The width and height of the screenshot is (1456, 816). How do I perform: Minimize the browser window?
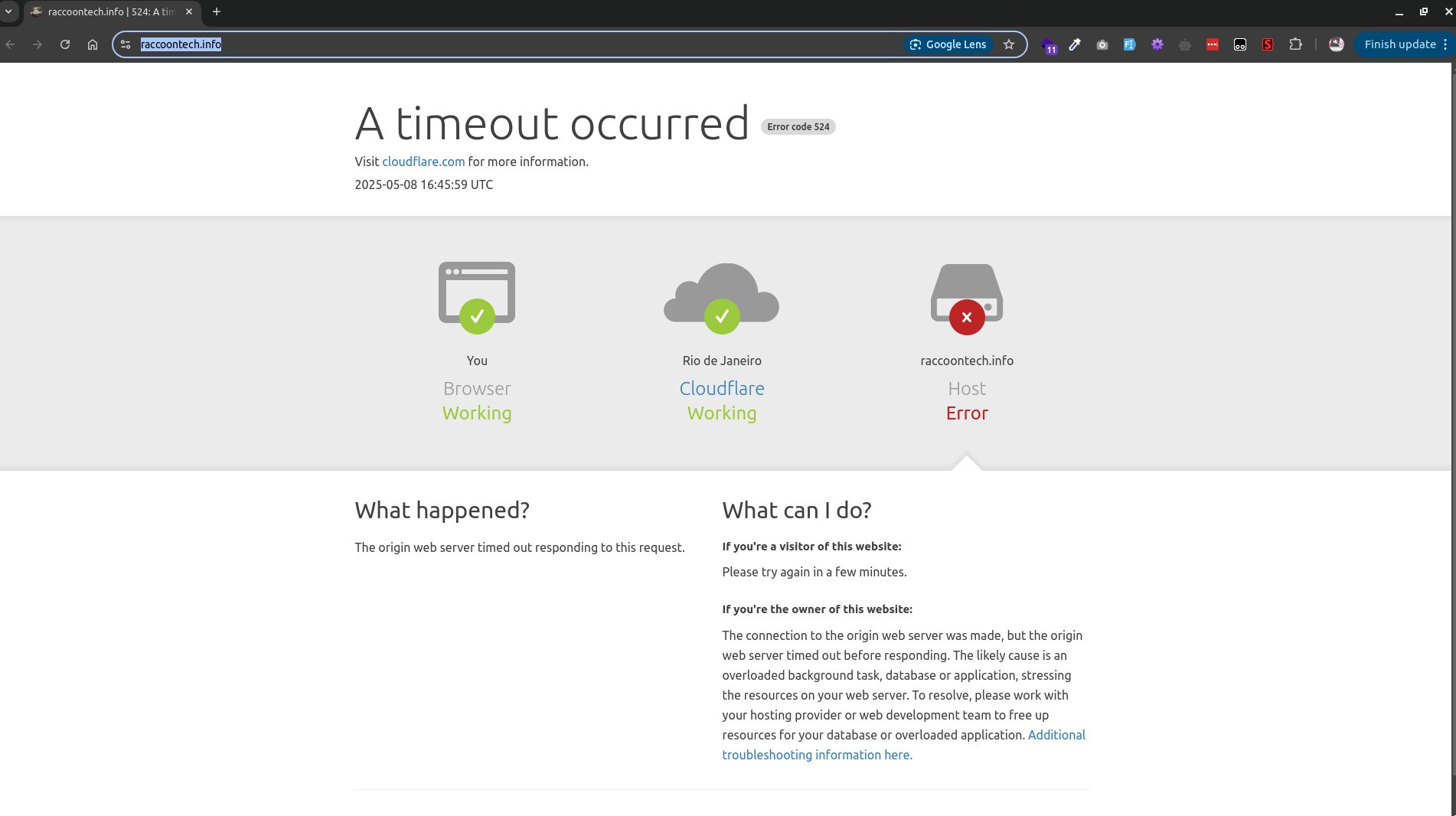(1399, 12)
